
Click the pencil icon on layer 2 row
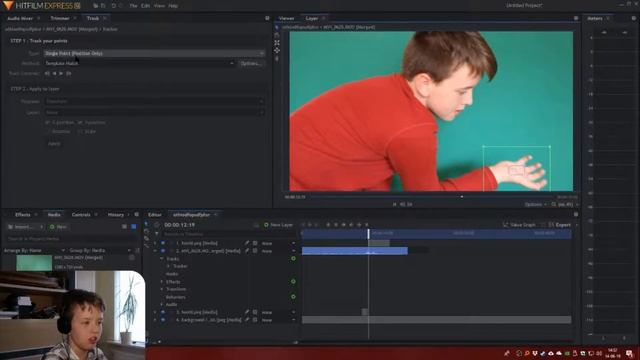[x=247, y=251]
